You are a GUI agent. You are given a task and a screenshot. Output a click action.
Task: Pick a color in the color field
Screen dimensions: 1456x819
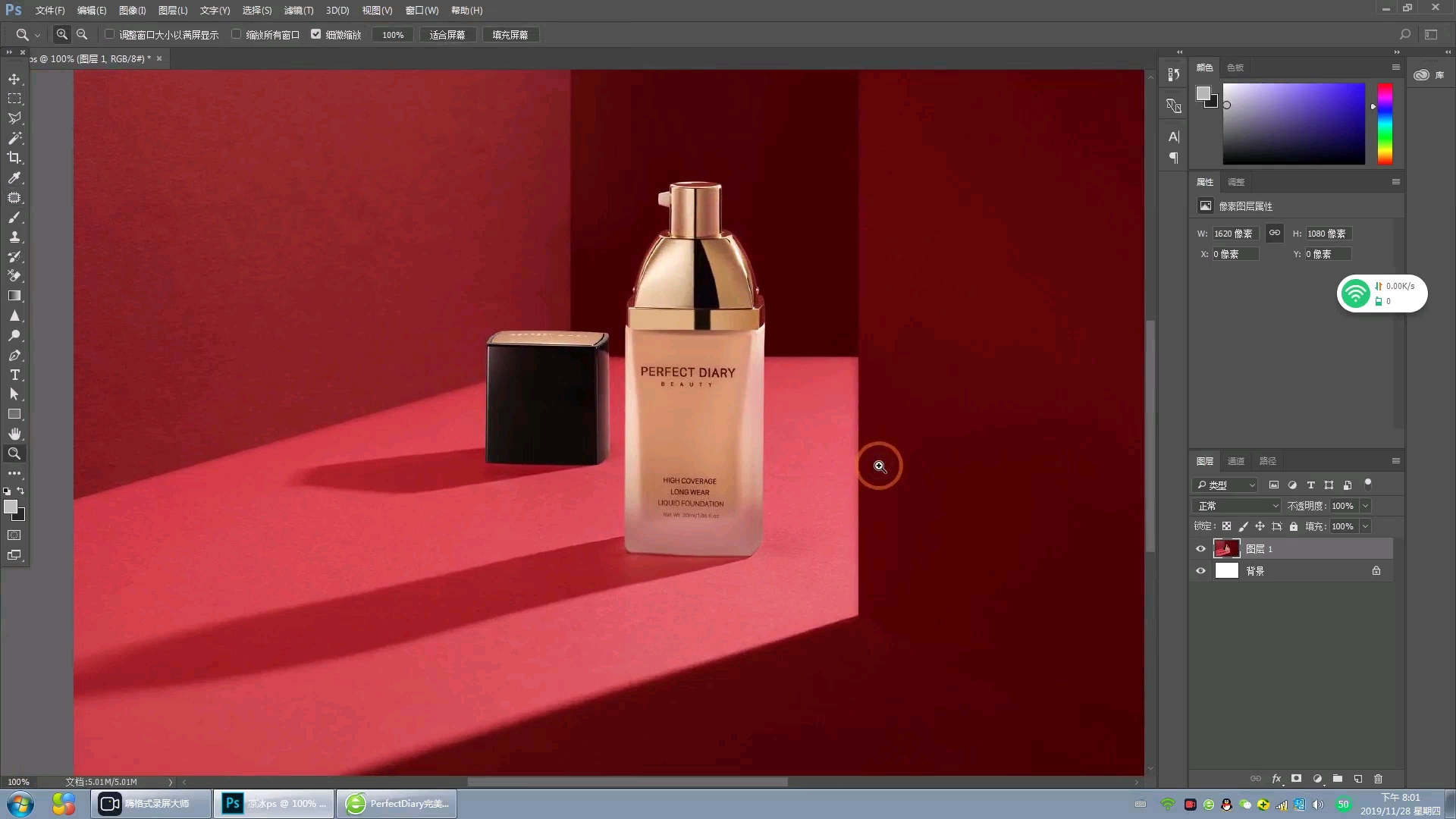click(x=1294, y=124)
